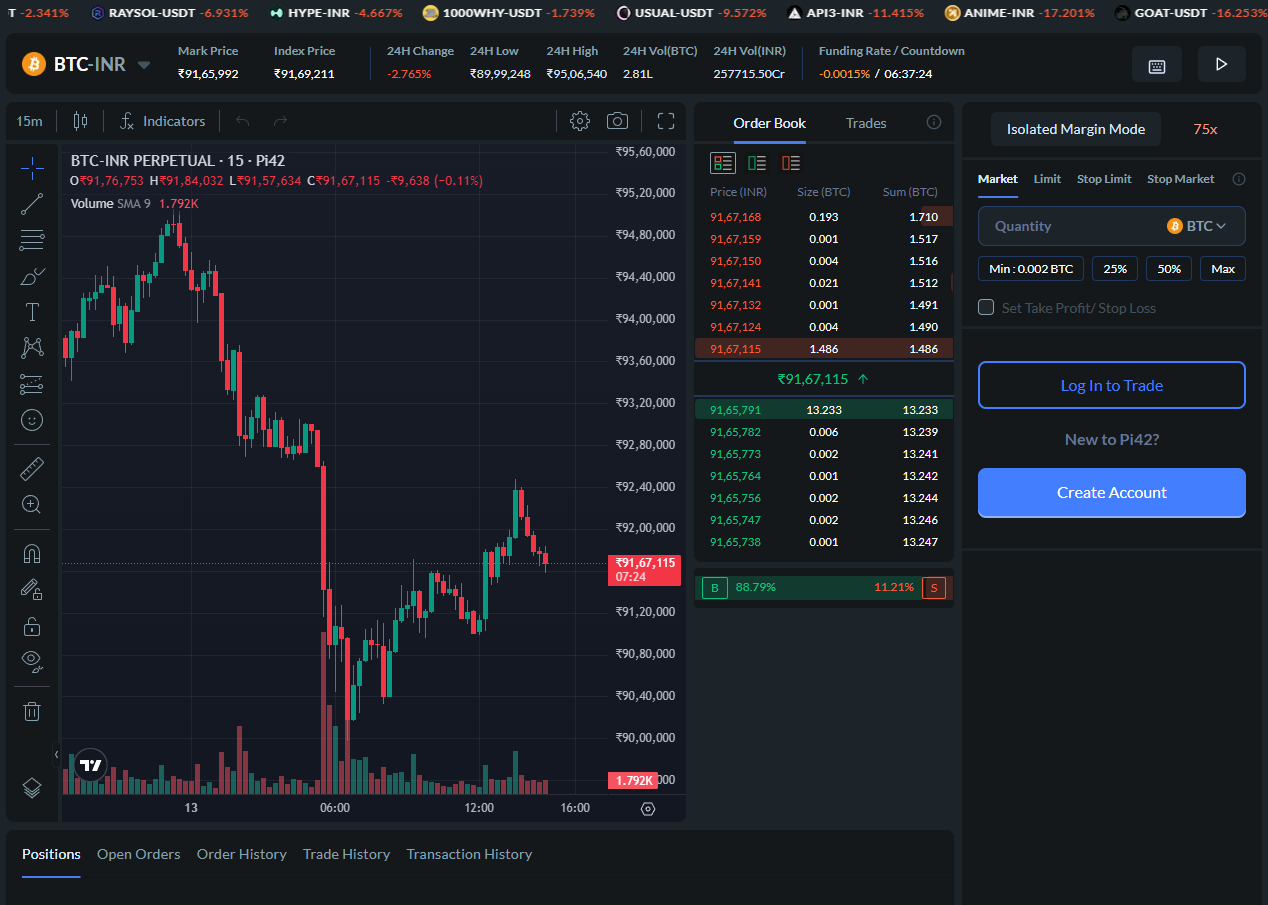Select the measure ruler tool
This screenshot has width=1268, height=905.
(32, 469)
